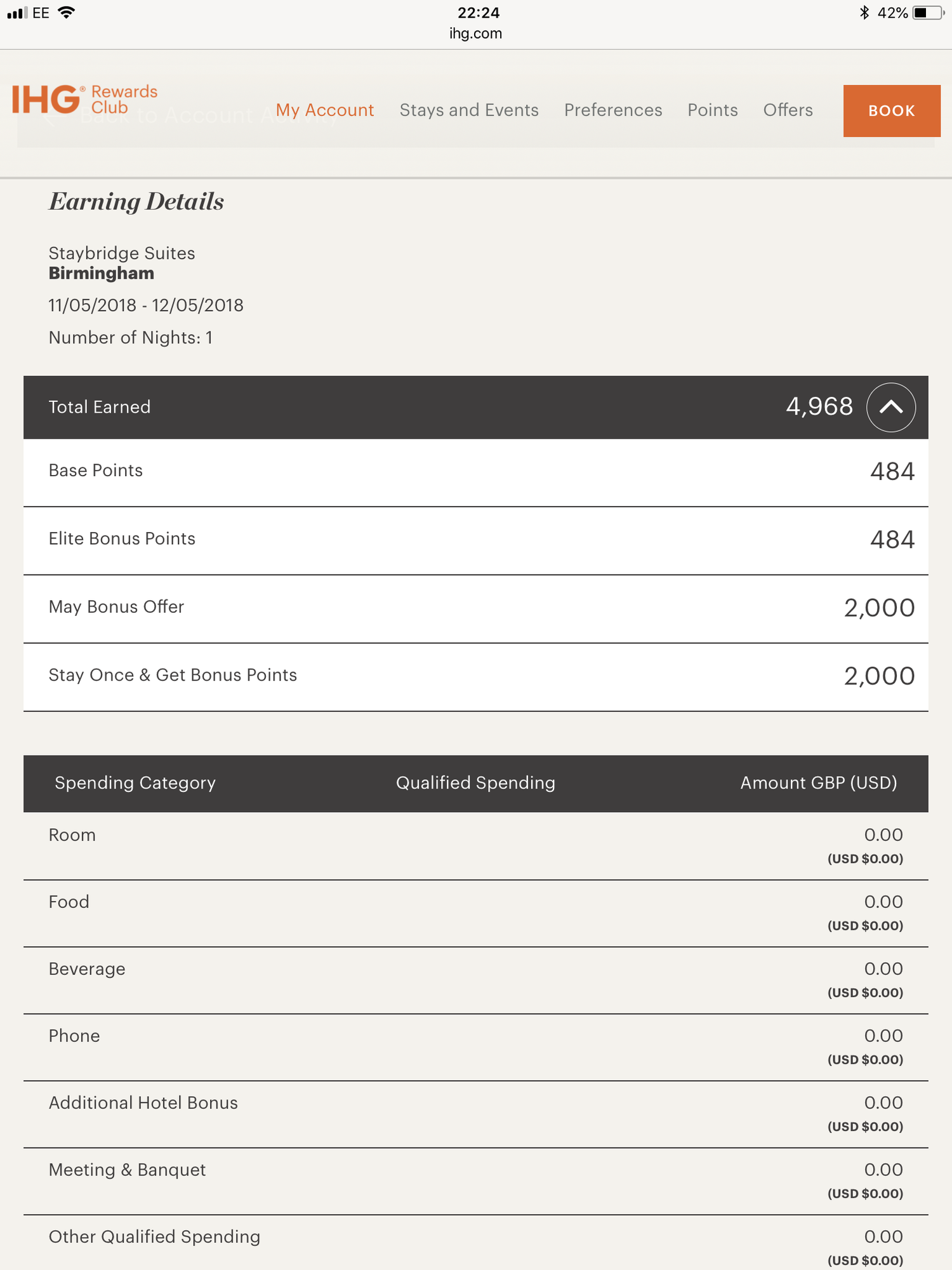Tap the cellular signal bars
Image resolution: width=952 pixels, height=1270 pixels.
[17, 13]
